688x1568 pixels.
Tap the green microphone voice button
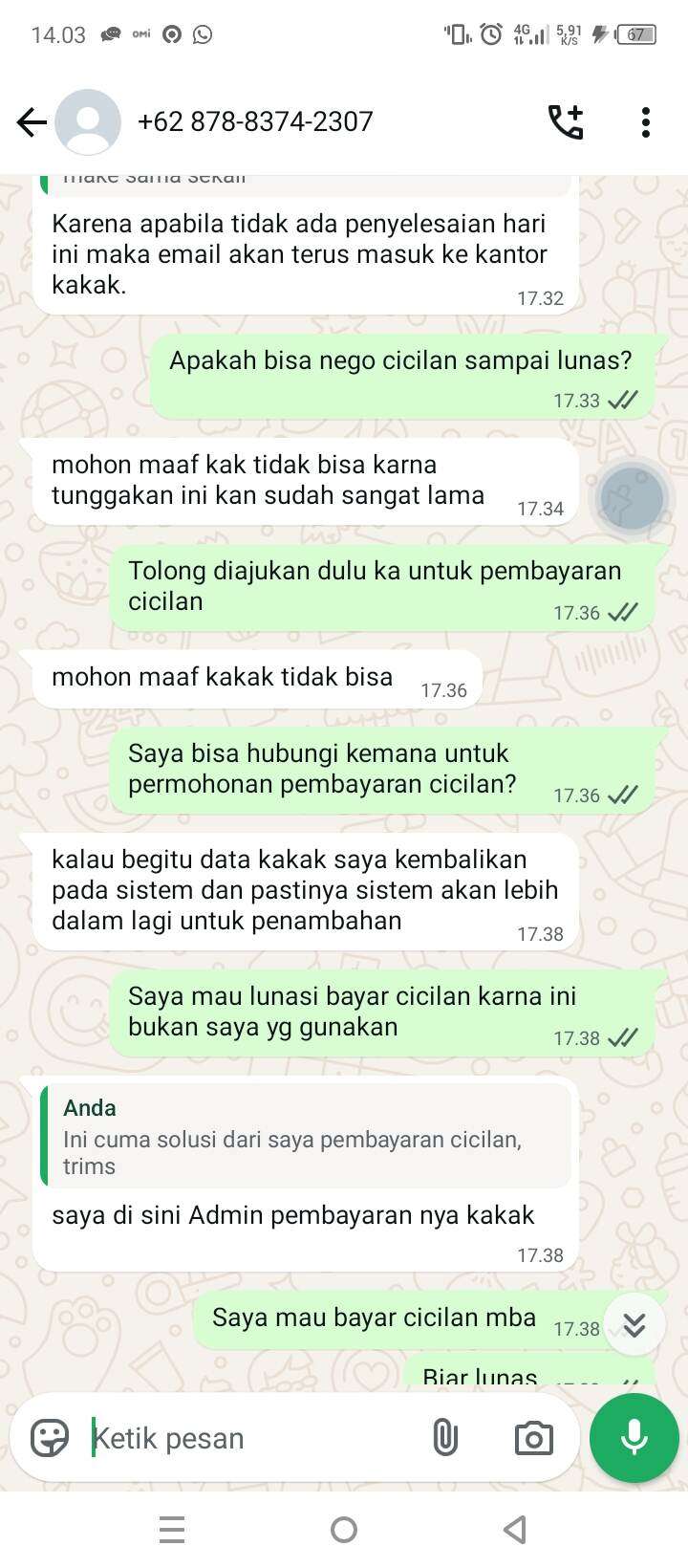coord(634,1437)
